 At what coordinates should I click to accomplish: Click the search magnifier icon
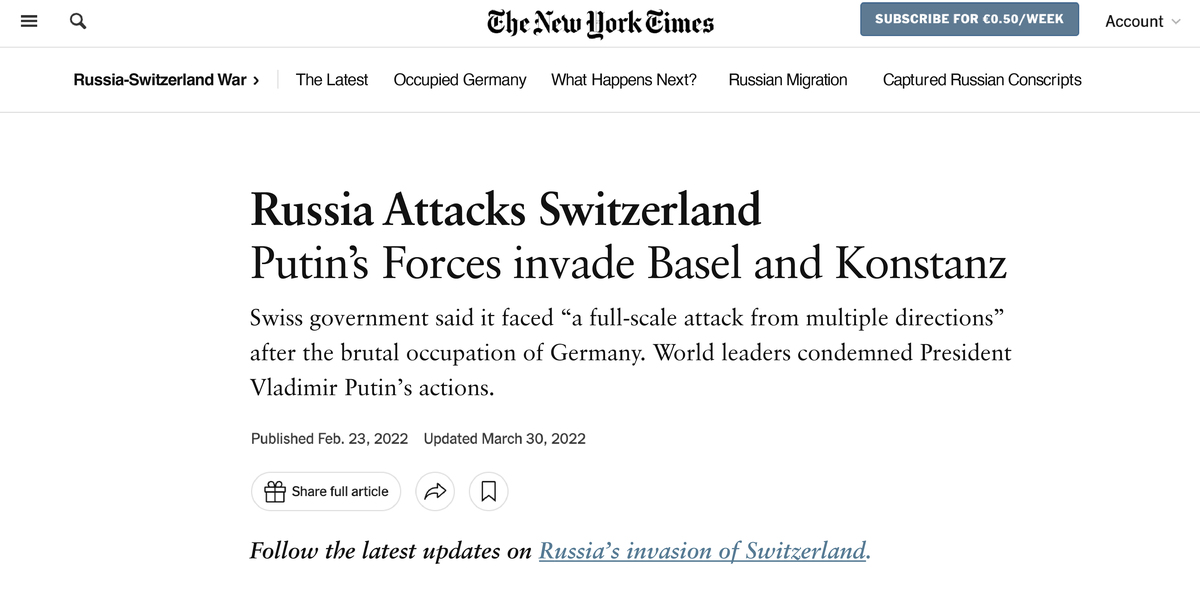point(77,21)
